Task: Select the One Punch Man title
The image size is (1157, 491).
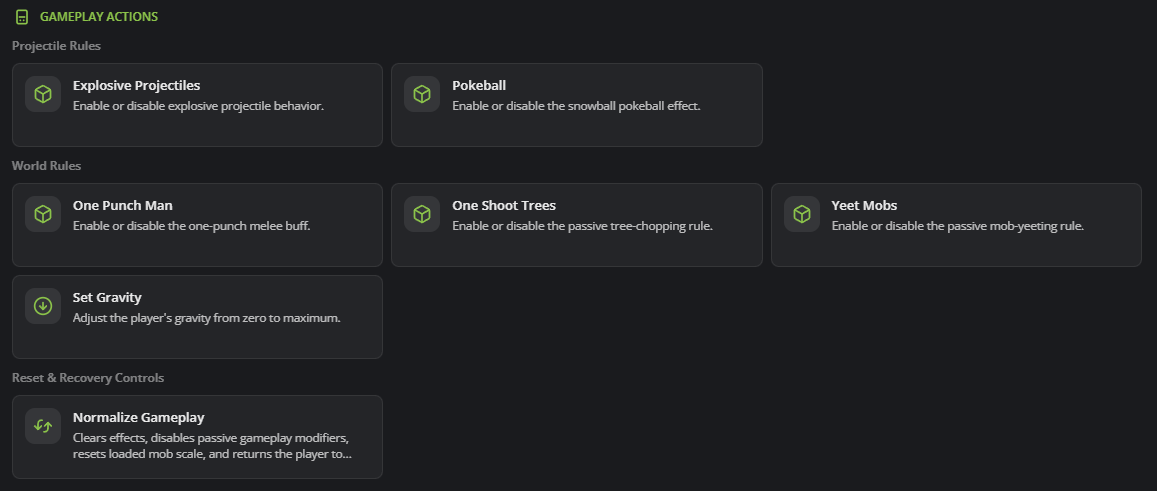Action: pyautogui.click(x=122, y=205)
